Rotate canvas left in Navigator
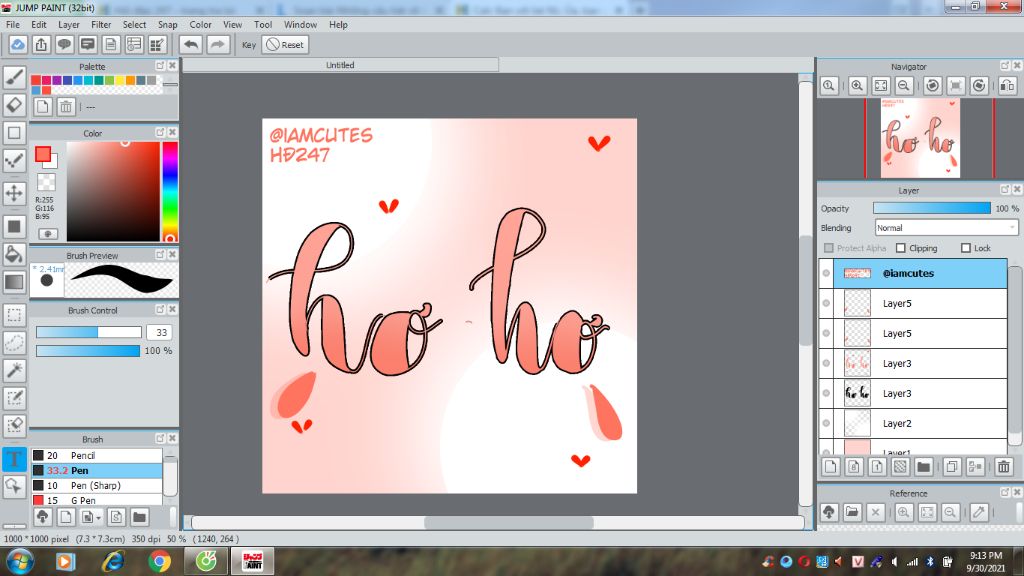This screenshot has width=1024, height=576. [932, 86]
